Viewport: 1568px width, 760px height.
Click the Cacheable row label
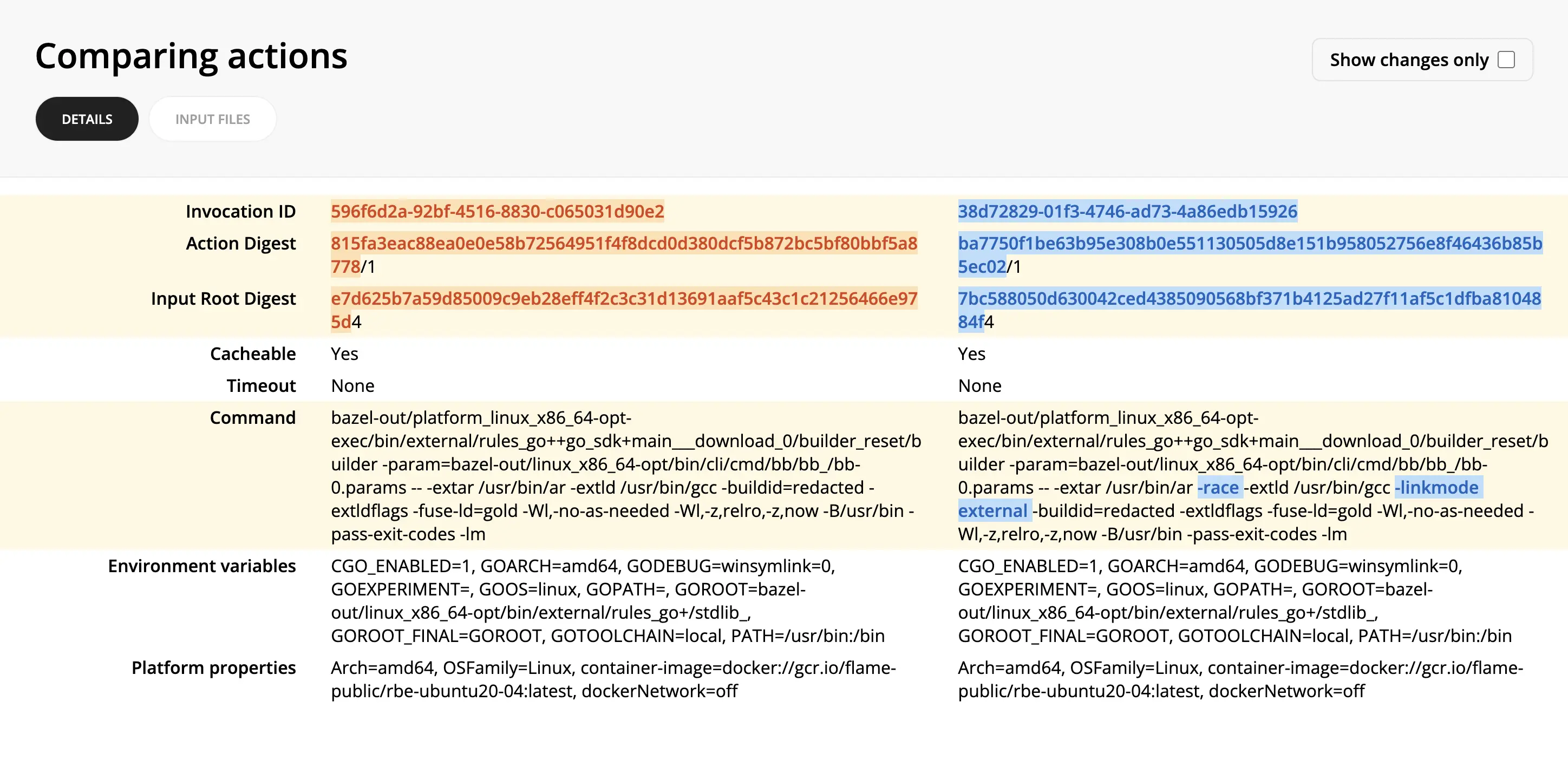pos(253,353)
